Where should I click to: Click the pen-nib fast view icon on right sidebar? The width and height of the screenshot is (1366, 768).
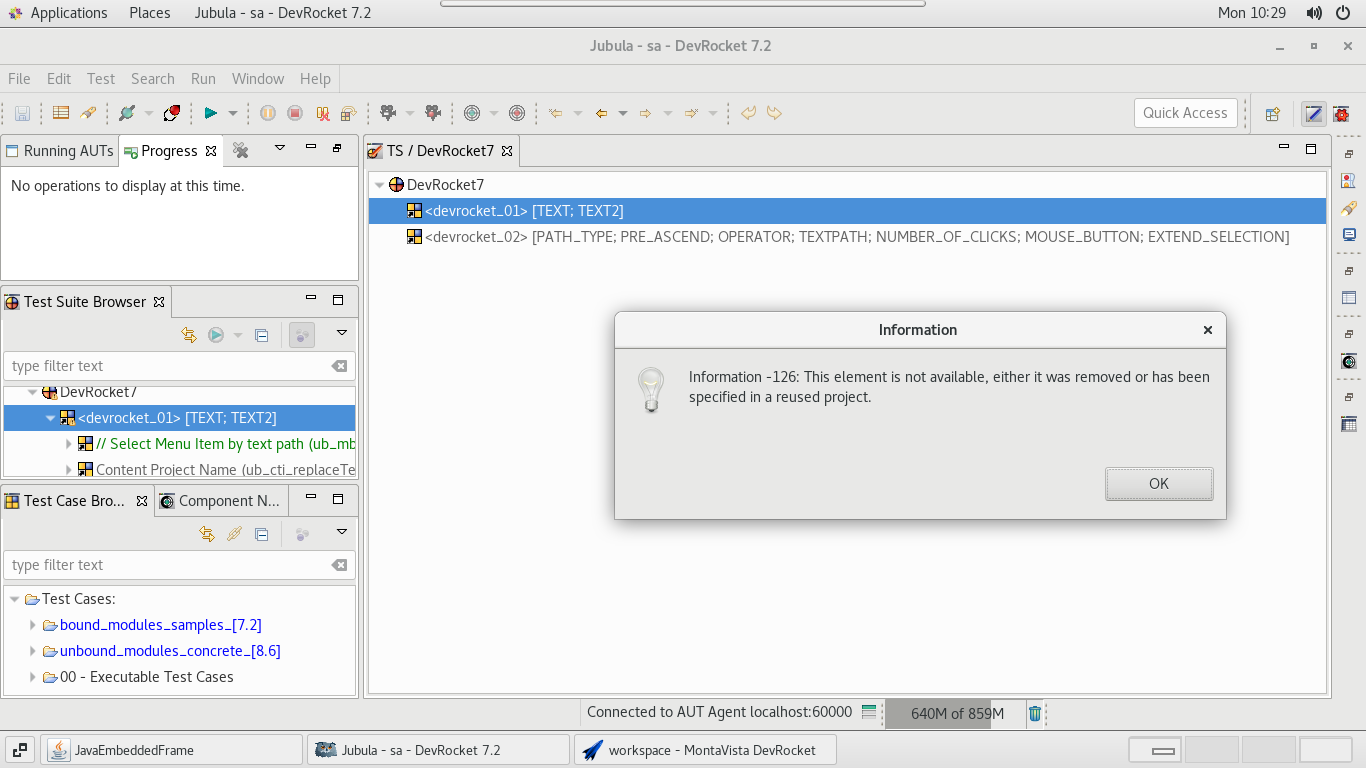[1349, 208]
